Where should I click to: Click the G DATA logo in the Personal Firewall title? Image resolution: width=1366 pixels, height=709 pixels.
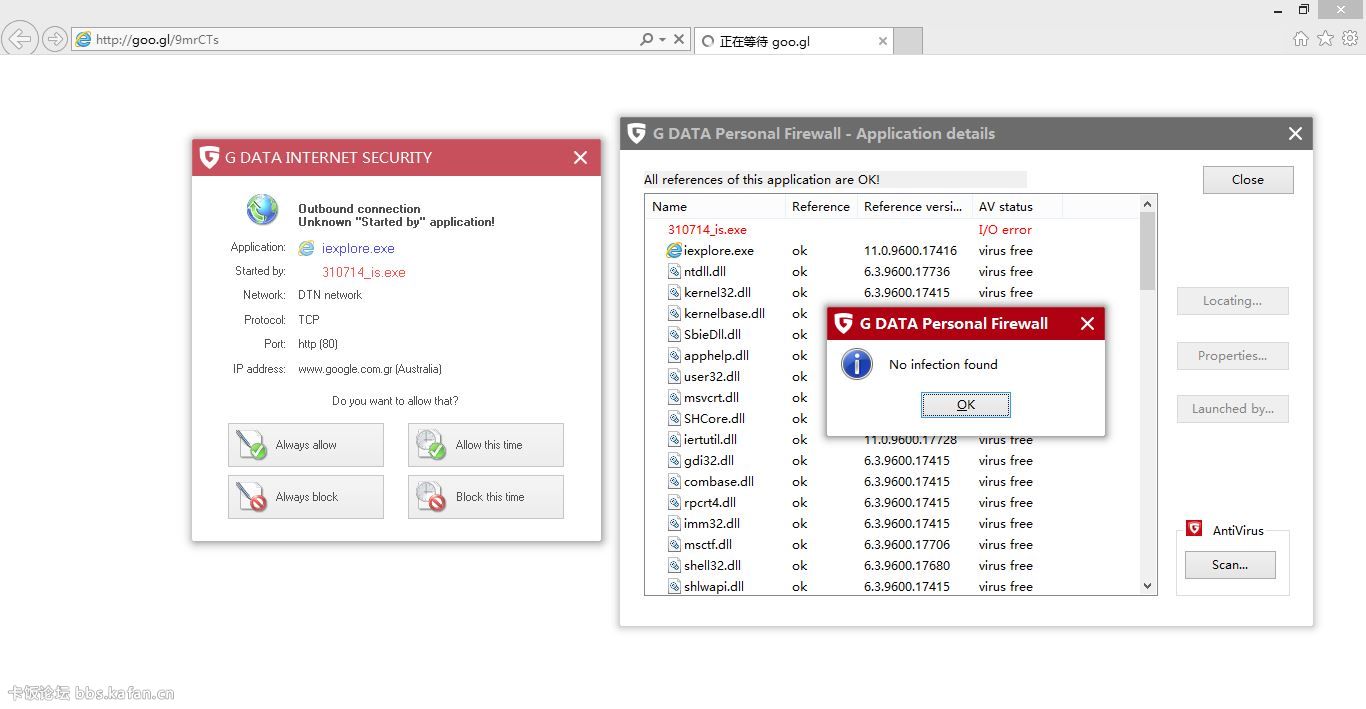pyautogui.click(x=636, y=133)
